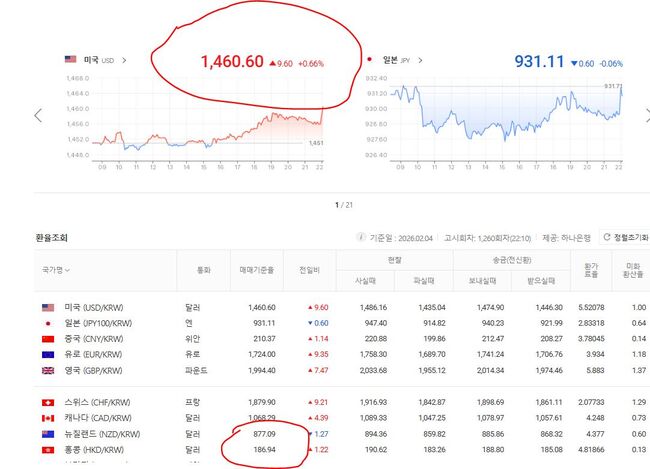This screenshot has height=469, width=650.
Task: Click the Japan flag in the JPY chart header
Action: (x=371, y=60)
